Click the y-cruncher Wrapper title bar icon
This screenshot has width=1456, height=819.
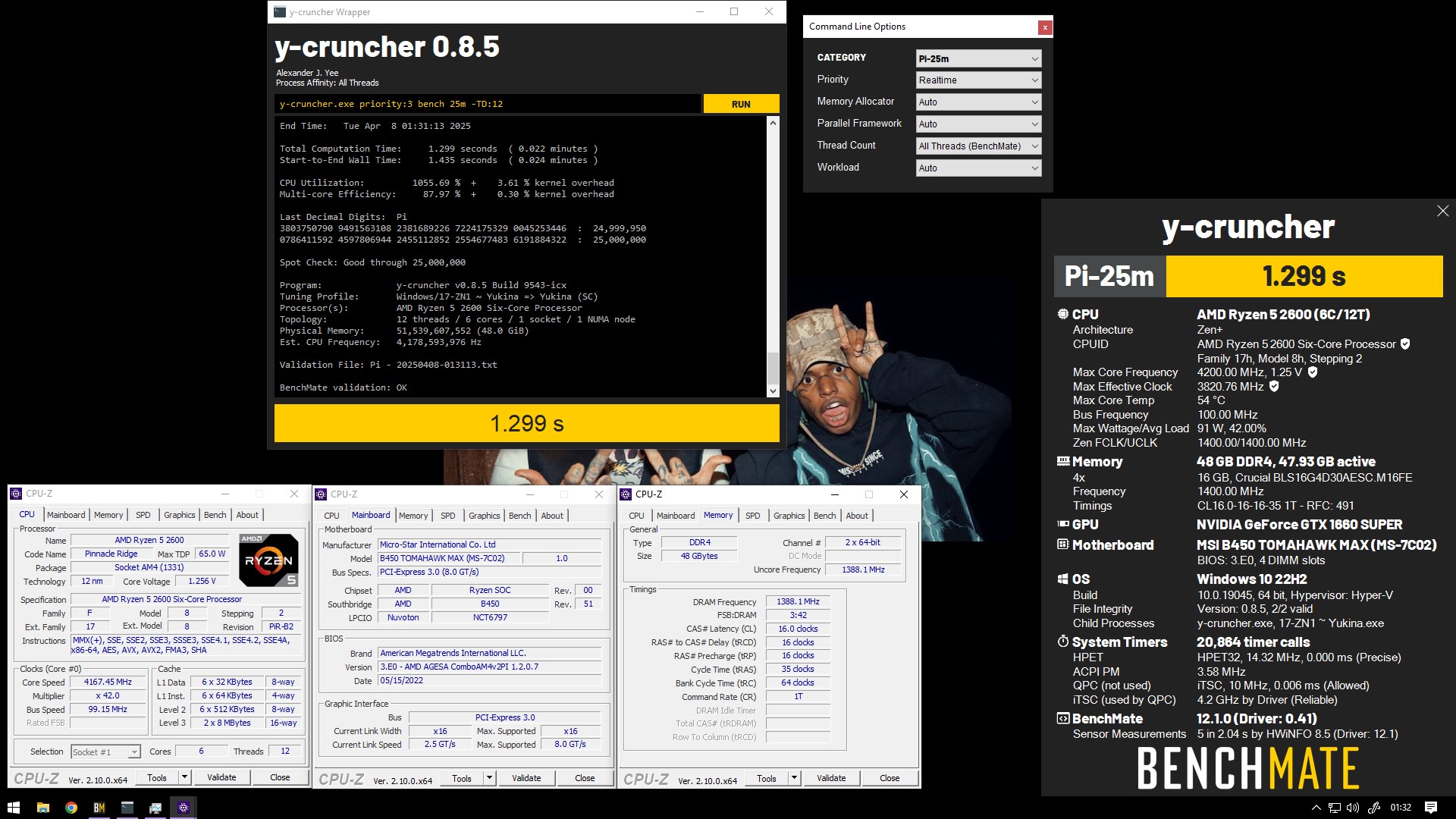[x=280, y=12]
